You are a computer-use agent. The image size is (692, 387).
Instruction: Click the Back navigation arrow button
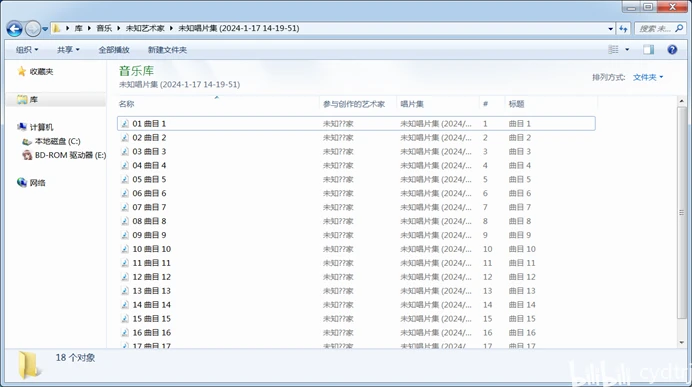(x=14, y=29)
